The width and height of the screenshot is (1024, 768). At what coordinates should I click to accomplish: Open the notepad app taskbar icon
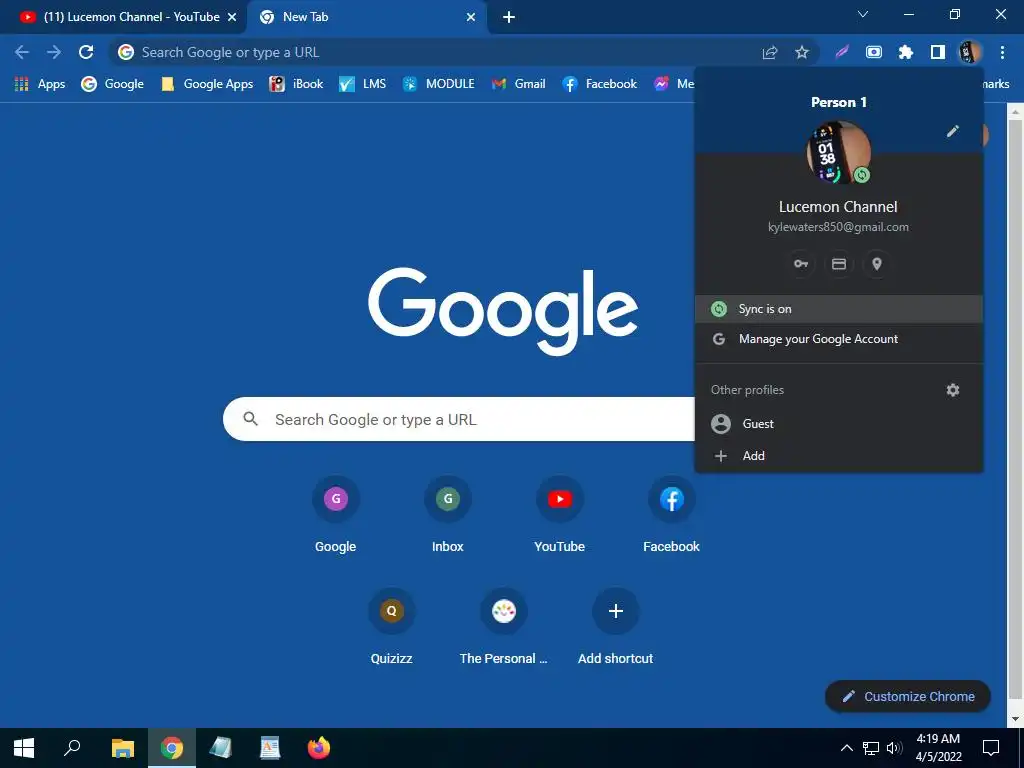(220, 748)
